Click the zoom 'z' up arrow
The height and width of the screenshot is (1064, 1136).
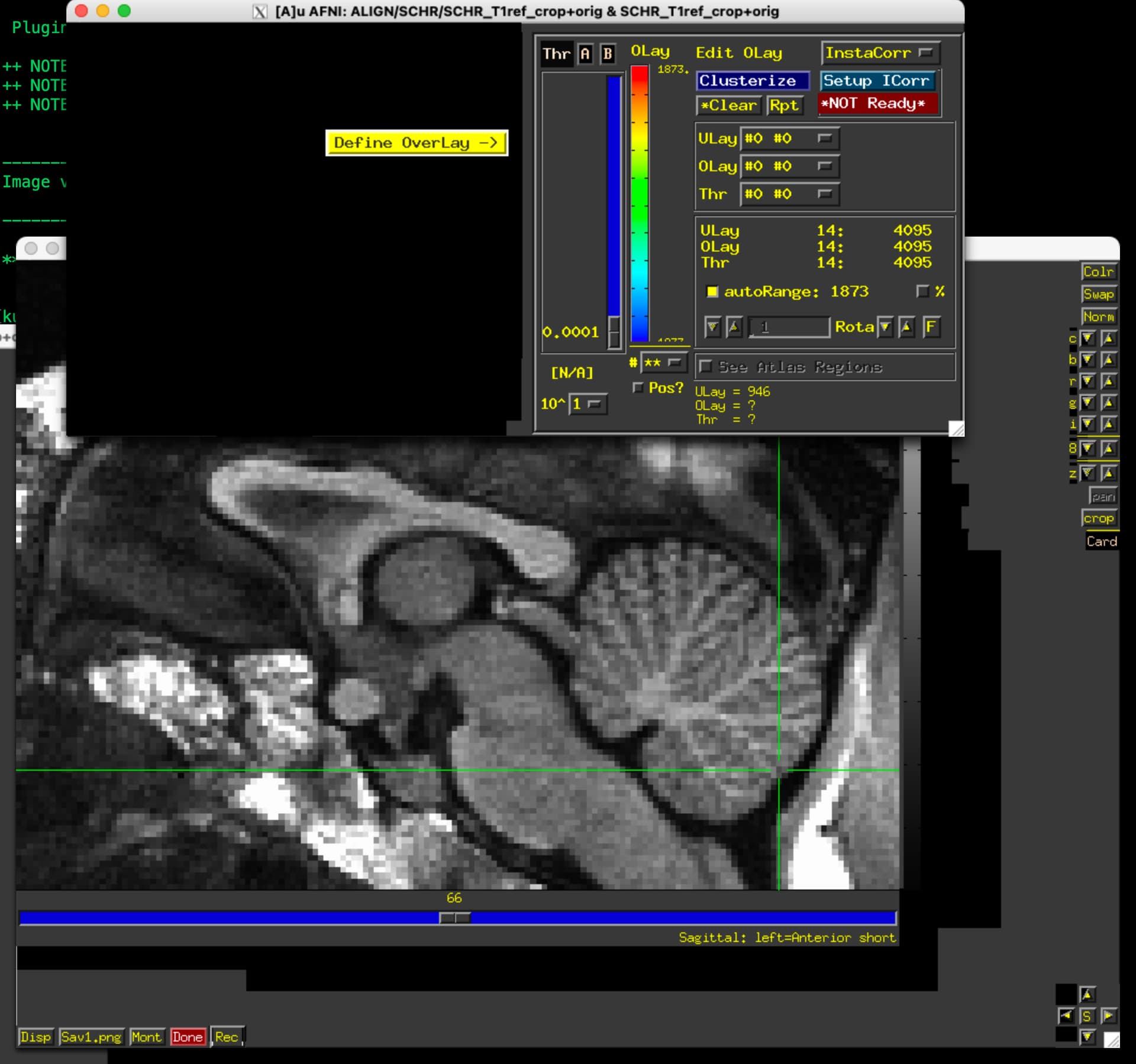coord(1109,473)
